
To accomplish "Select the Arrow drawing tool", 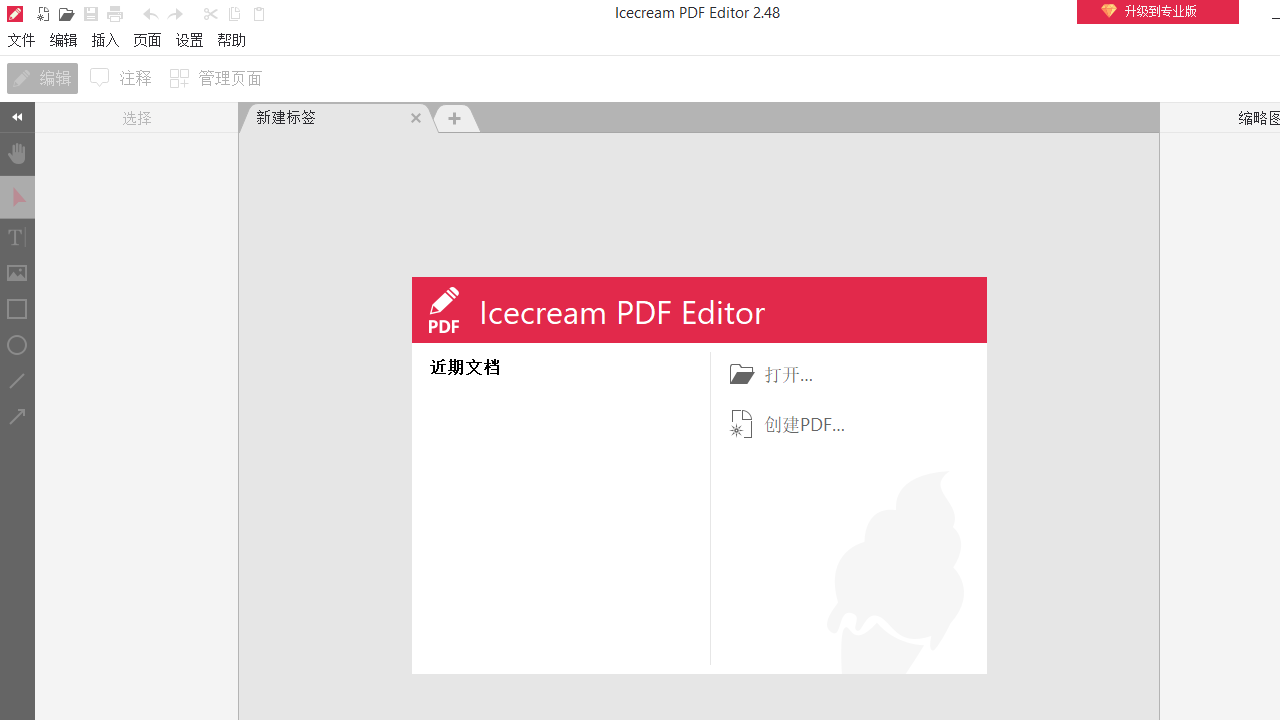I will pyautogui.click(x=16, y=416).
